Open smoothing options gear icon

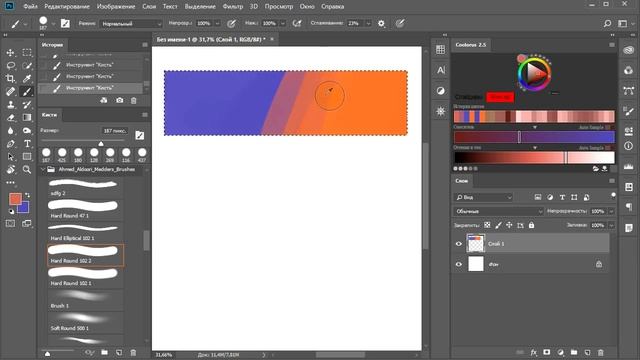381,24
